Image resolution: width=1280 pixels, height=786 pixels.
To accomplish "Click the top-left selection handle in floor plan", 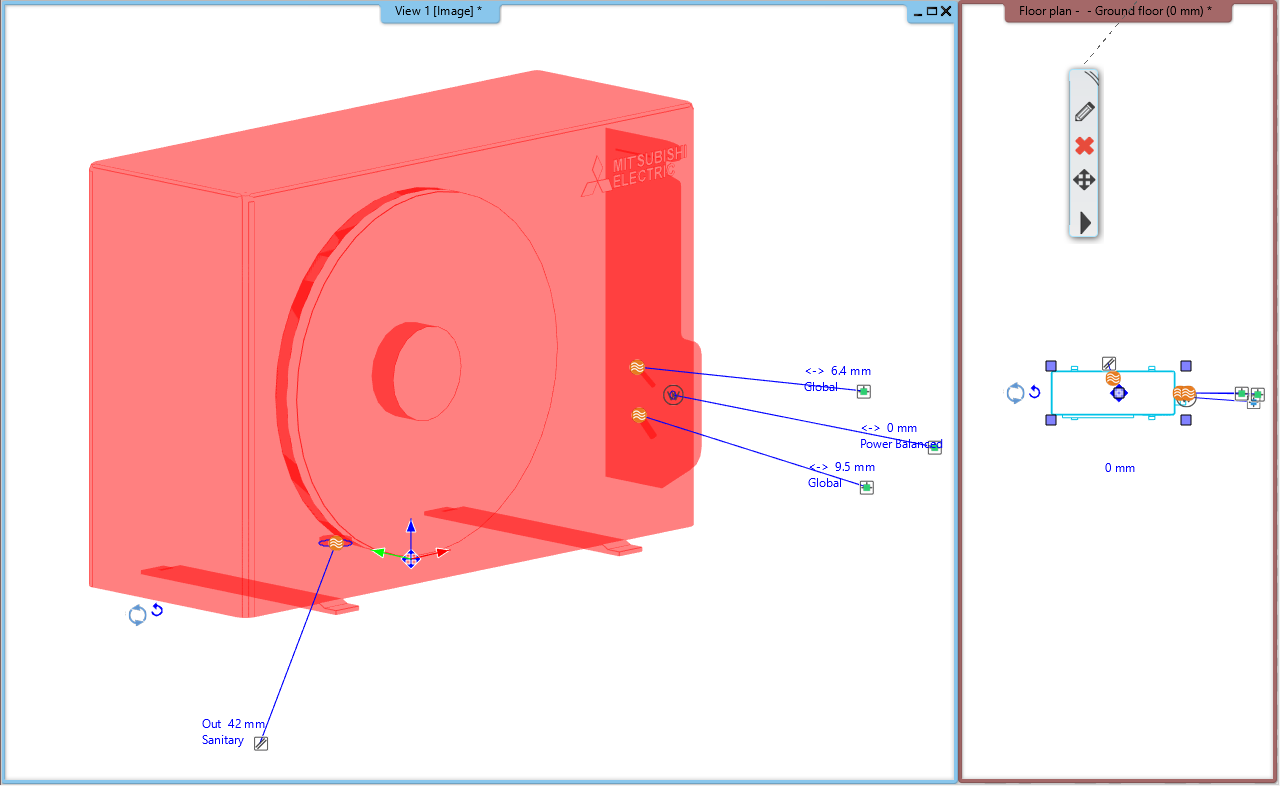I will (x=1051, y=366).
